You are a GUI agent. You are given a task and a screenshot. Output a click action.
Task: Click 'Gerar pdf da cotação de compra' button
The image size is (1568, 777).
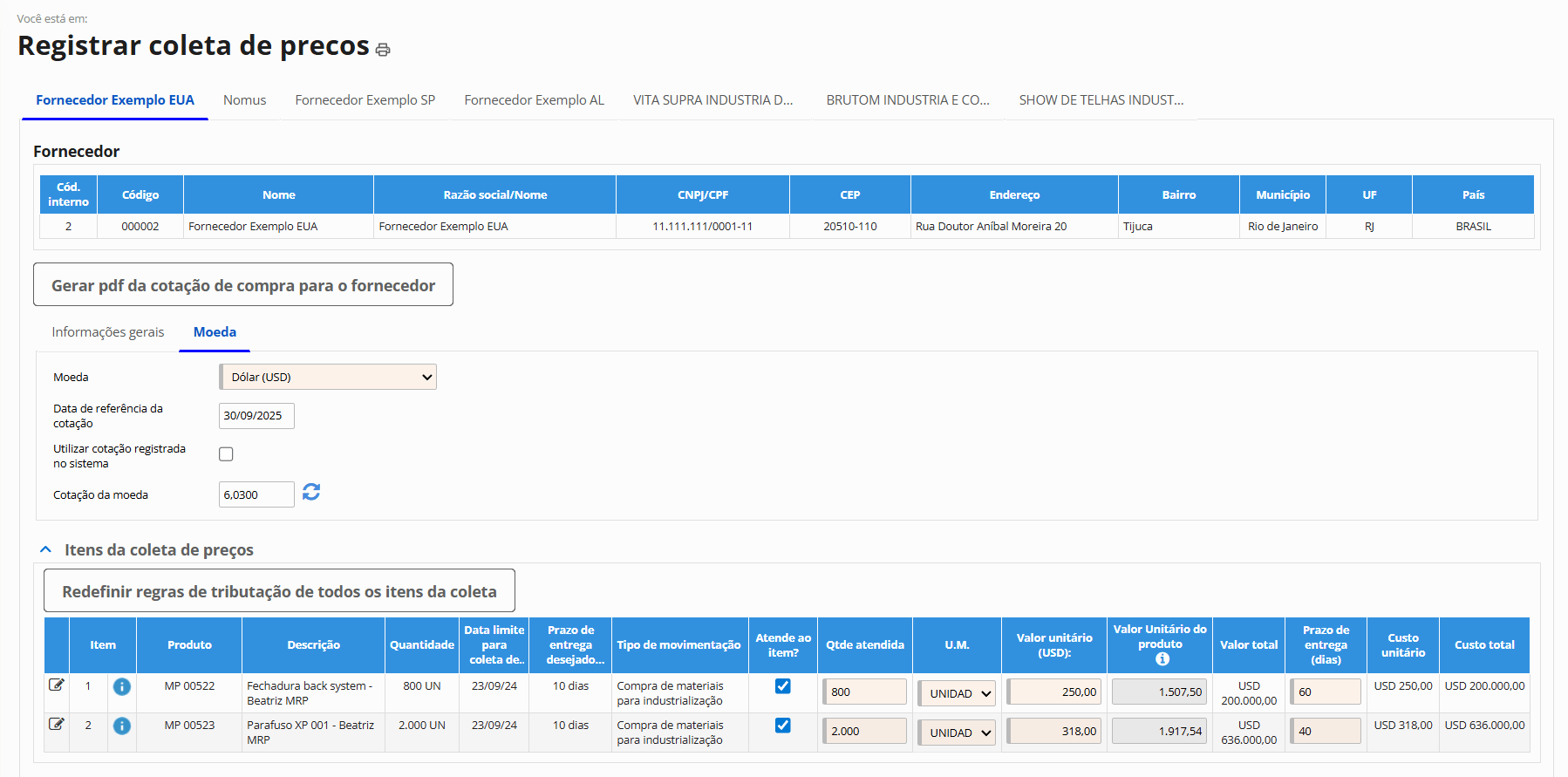click(243, 285)
